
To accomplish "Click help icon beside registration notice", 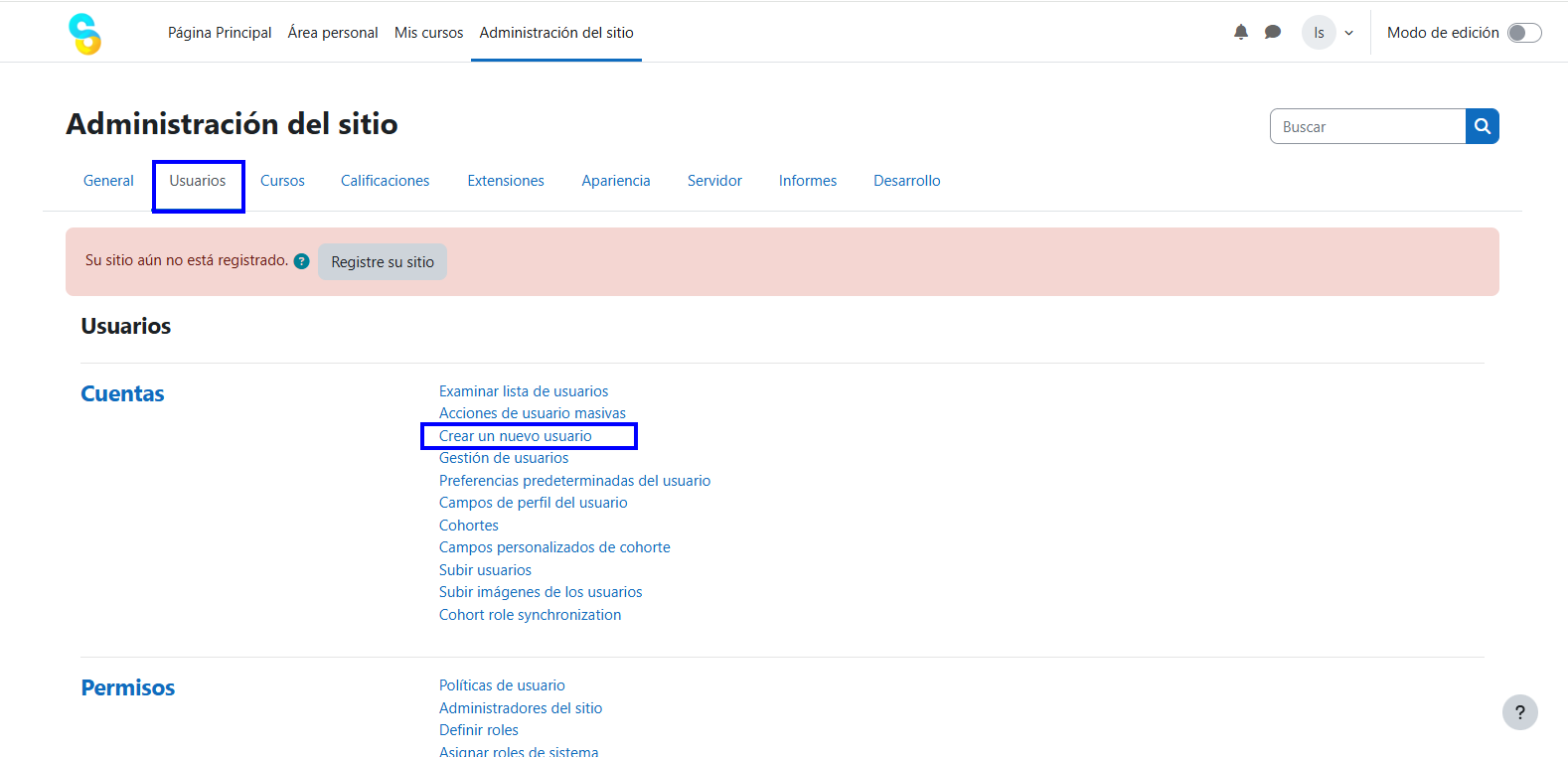I will tap(302, 261).
